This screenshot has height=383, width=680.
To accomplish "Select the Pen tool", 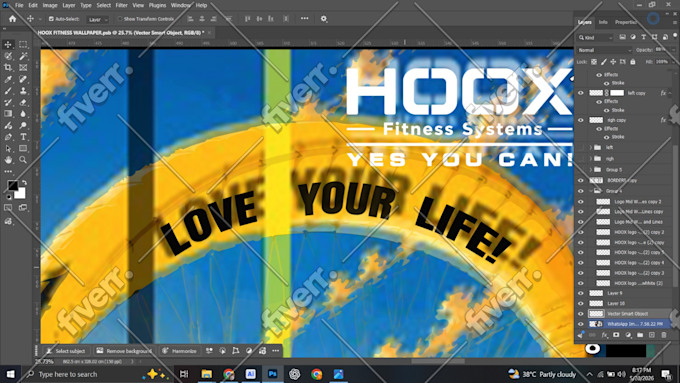I will (8, 137).
